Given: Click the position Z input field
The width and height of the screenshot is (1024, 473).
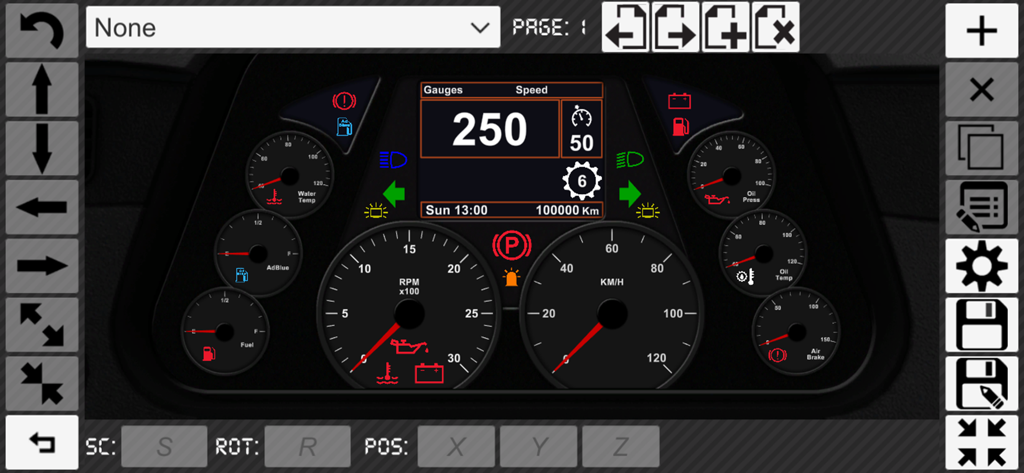Looking at the screenshot, I should [x=621, y=447].
